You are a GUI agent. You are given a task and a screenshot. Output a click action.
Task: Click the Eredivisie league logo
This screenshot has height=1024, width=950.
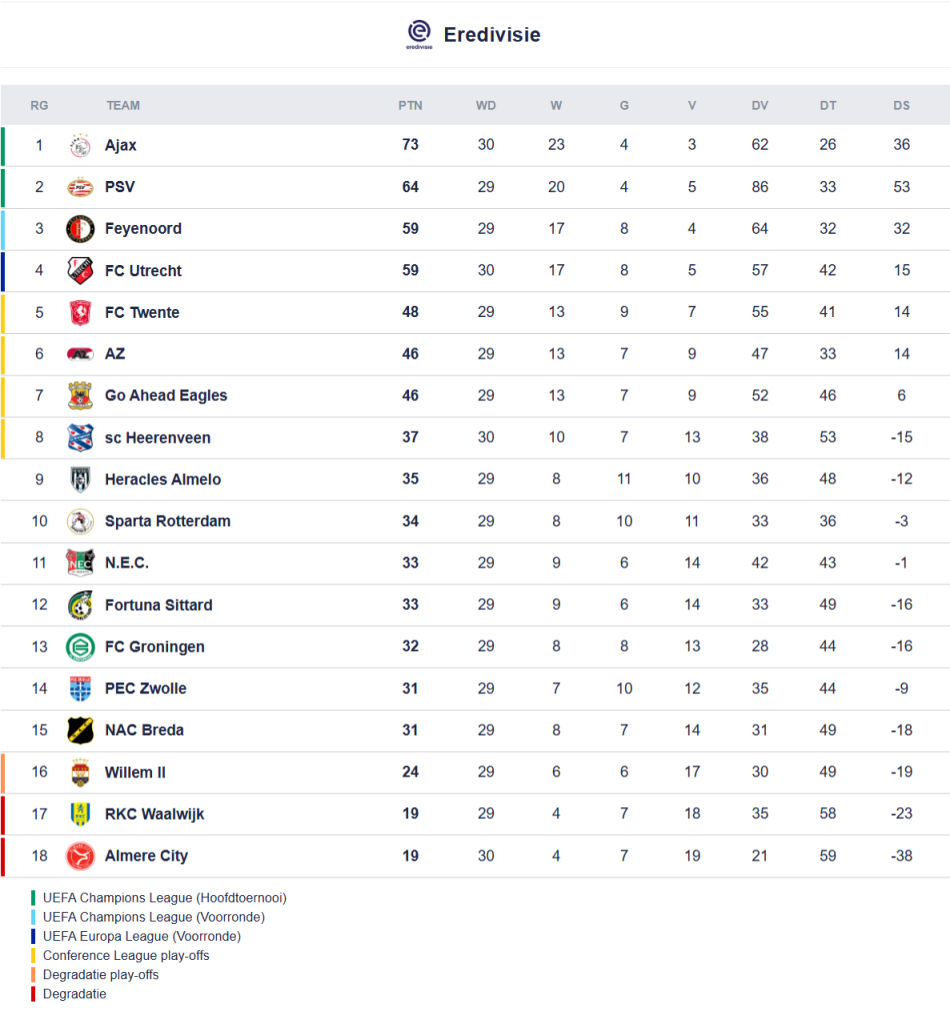419,34
